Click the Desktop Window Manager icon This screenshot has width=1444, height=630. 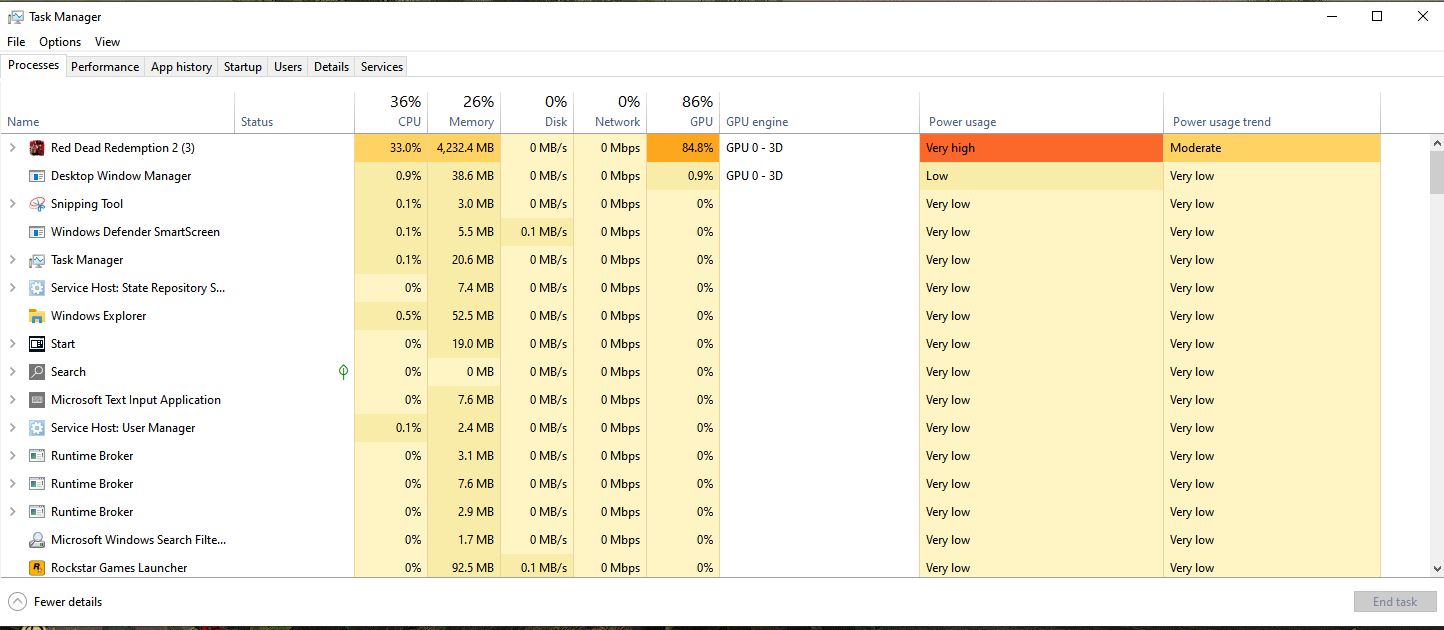tap(37, 176)
